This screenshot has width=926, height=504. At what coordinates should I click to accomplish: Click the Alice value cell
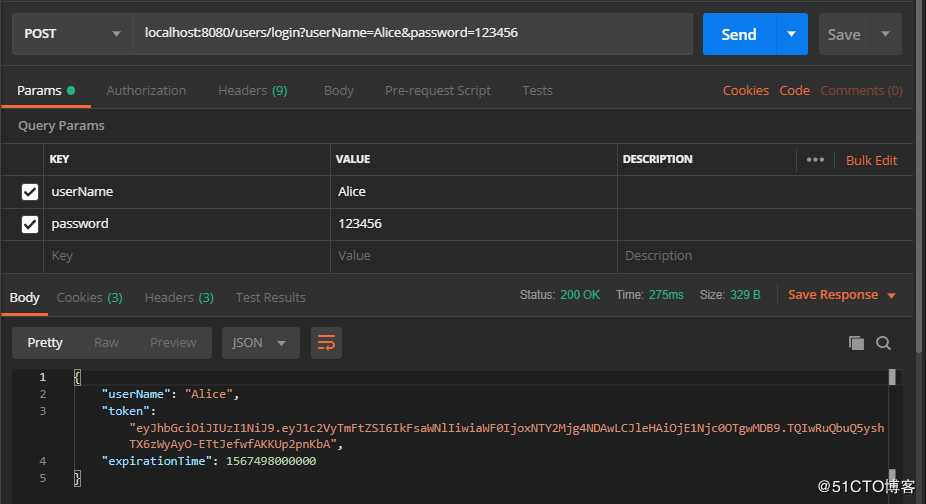pyautogui.click(x=474, y=191)
